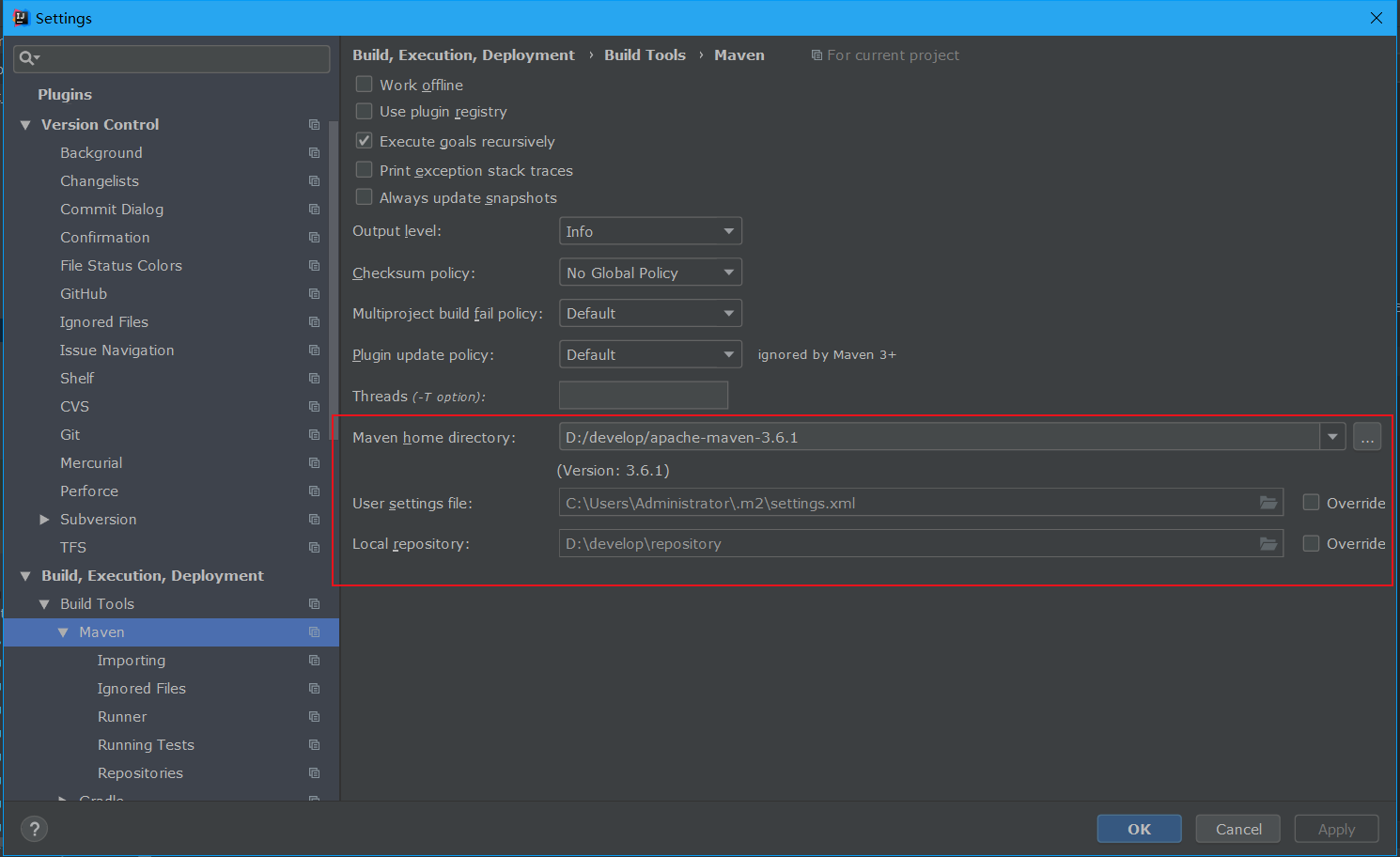Expand the Subversion tree node
This screenshot has width=1400, height=857.
pyautogui.click(x=44, y=520)
